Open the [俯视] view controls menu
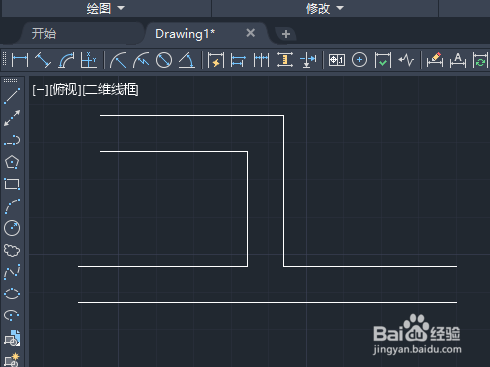The height and width of the screenshot is (367, 490). tap(65, 90)
